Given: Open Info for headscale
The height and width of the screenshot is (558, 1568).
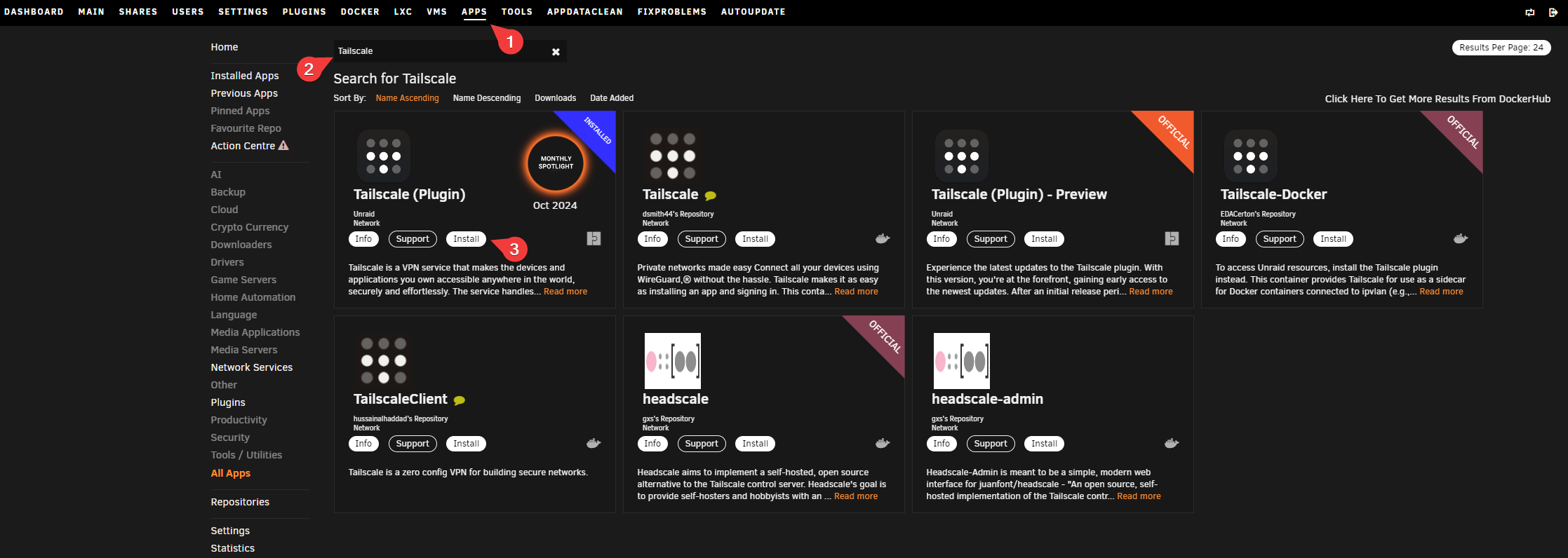Looking at the screenshot, I should pyautogui.click(x=652, y=444).
